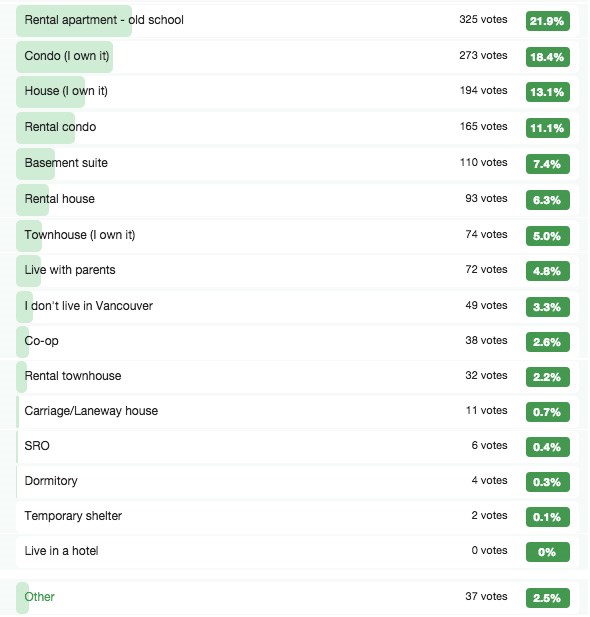590x617 pixels.
Task: Click the 'Condo (I own it)' row
Action: click(297, 57)
